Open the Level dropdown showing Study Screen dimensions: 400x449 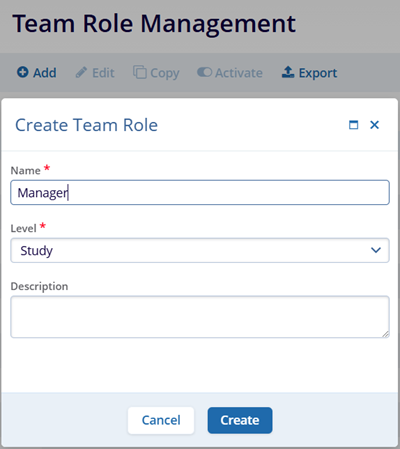click(200, 250)
